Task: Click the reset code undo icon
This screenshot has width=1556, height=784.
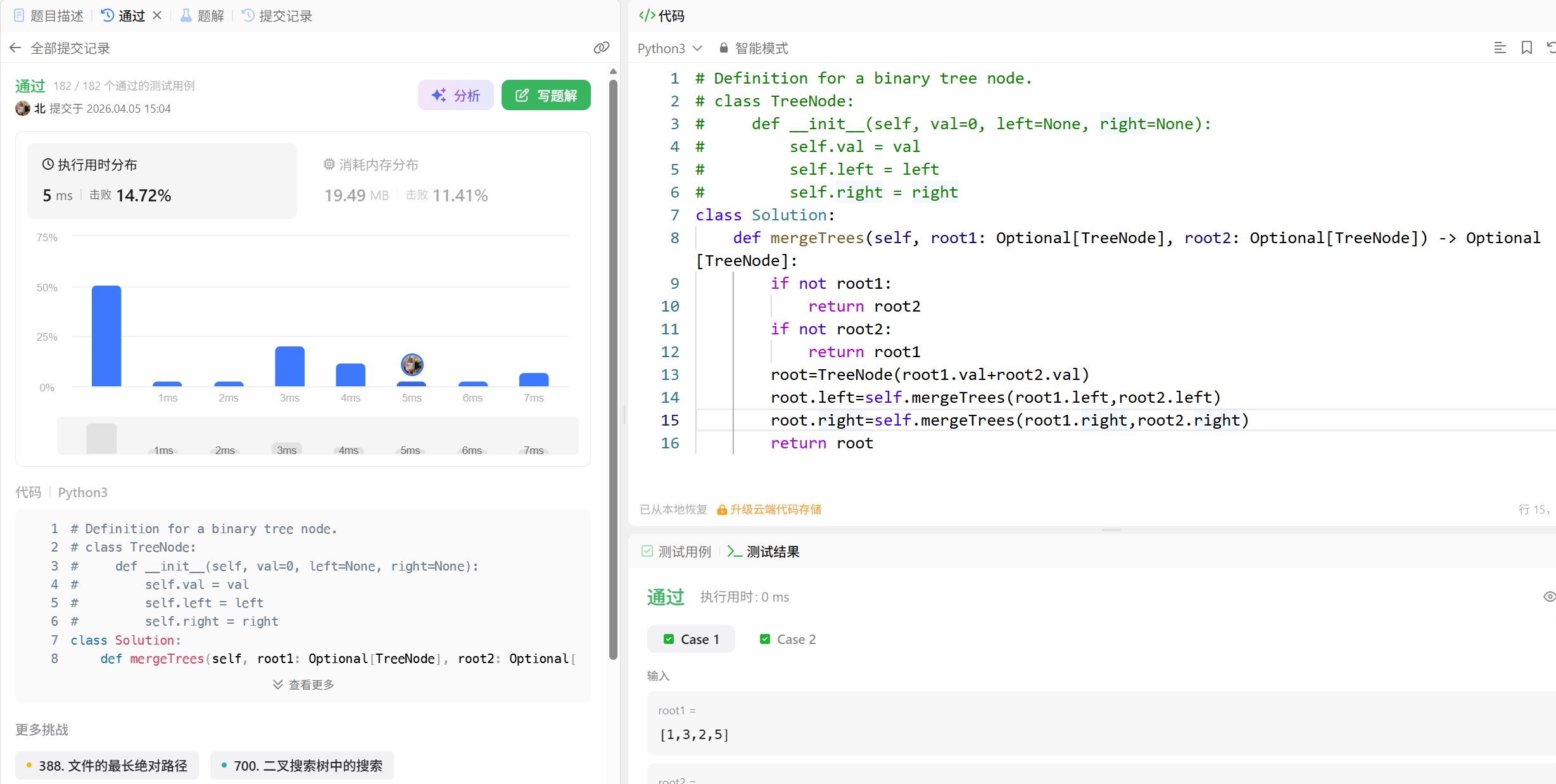Action: pos(1550,48)
